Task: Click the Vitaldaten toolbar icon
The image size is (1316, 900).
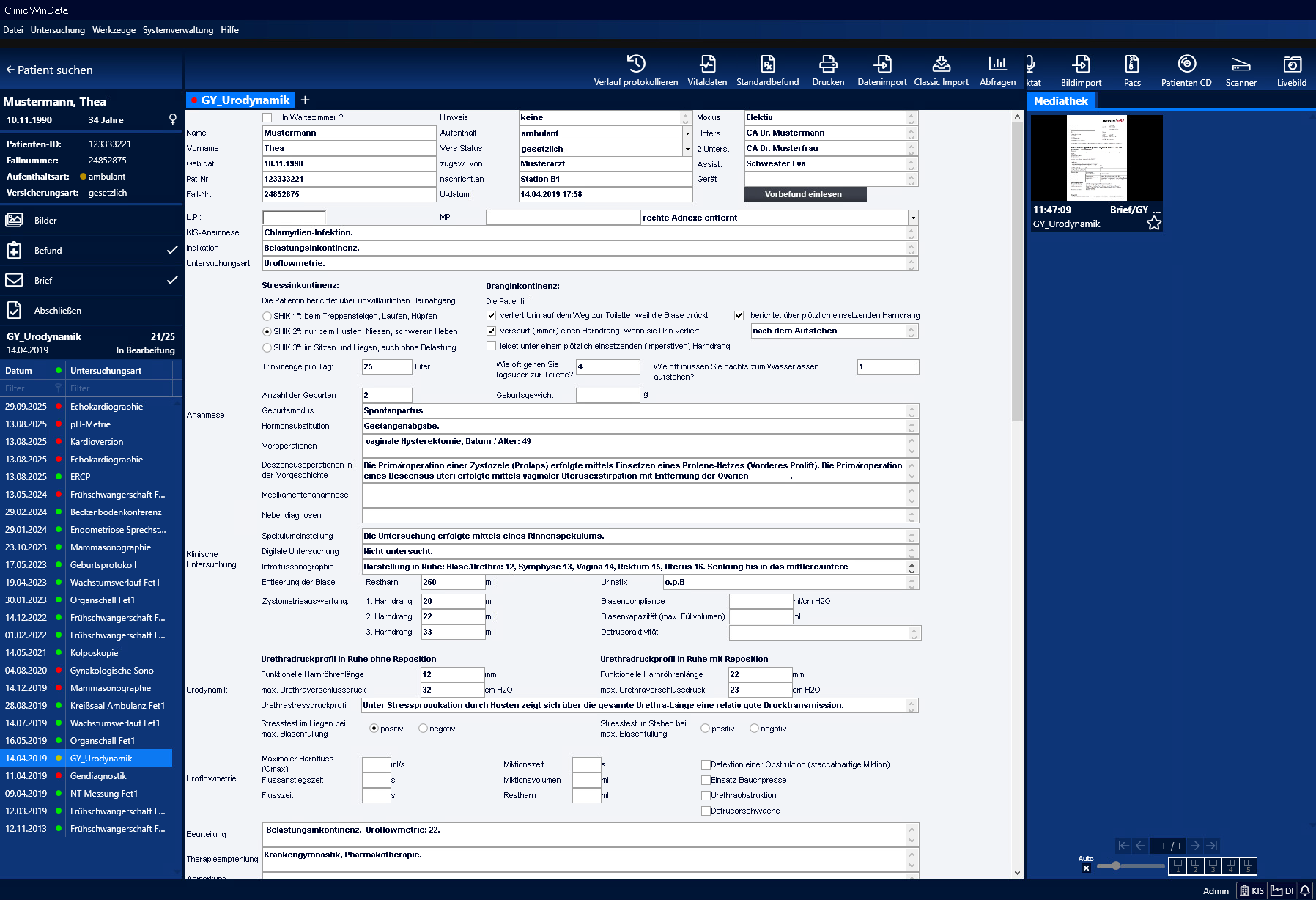Action: pos(707,64)
